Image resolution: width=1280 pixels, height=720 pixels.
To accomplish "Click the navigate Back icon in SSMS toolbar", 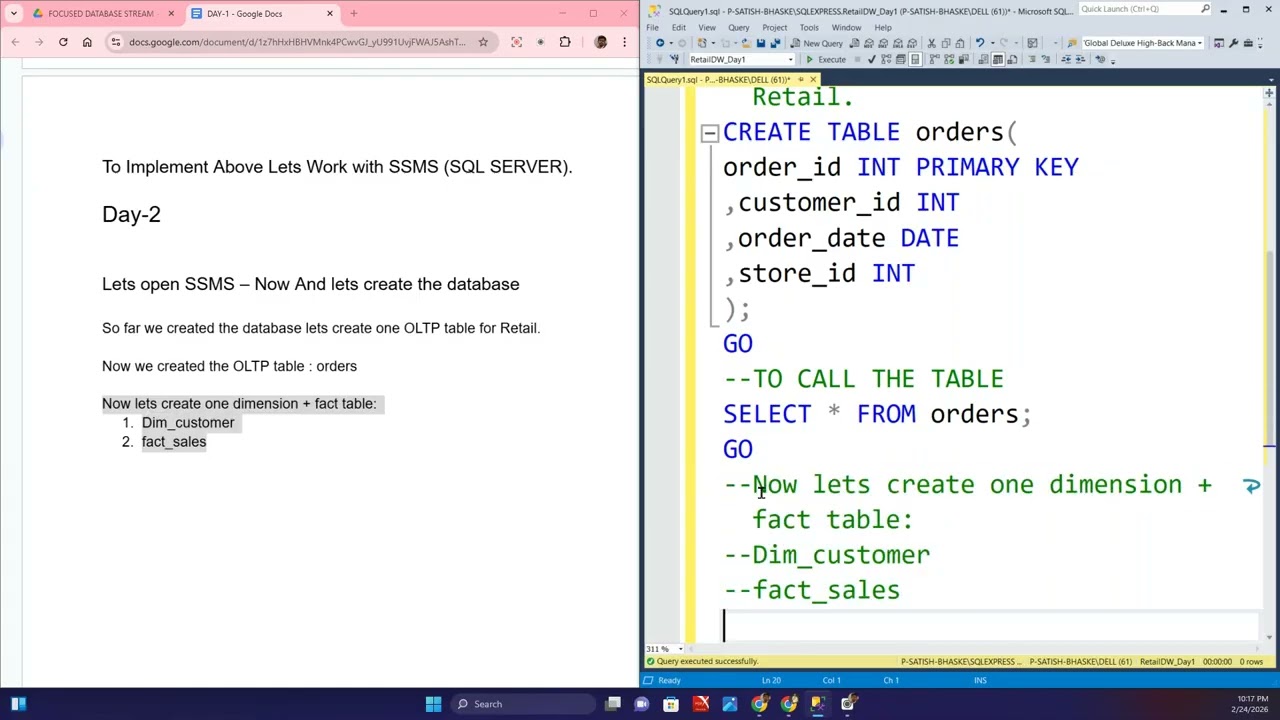I will click(660, 43).
